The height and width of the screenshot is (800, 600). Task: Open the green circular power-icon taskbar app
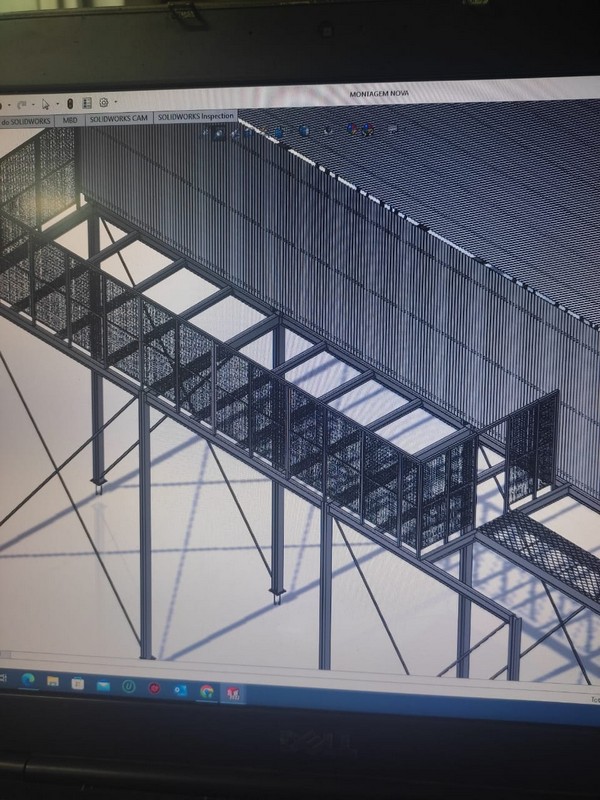click(x=129, y=687)
